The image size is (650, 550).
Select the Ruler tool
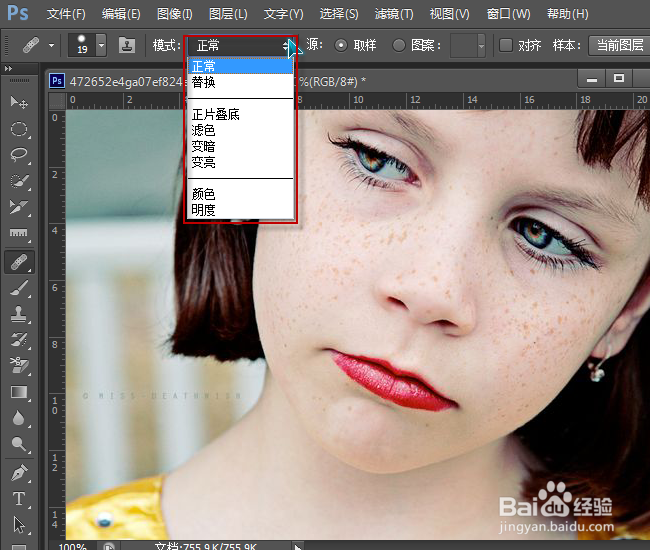(19, 233)
